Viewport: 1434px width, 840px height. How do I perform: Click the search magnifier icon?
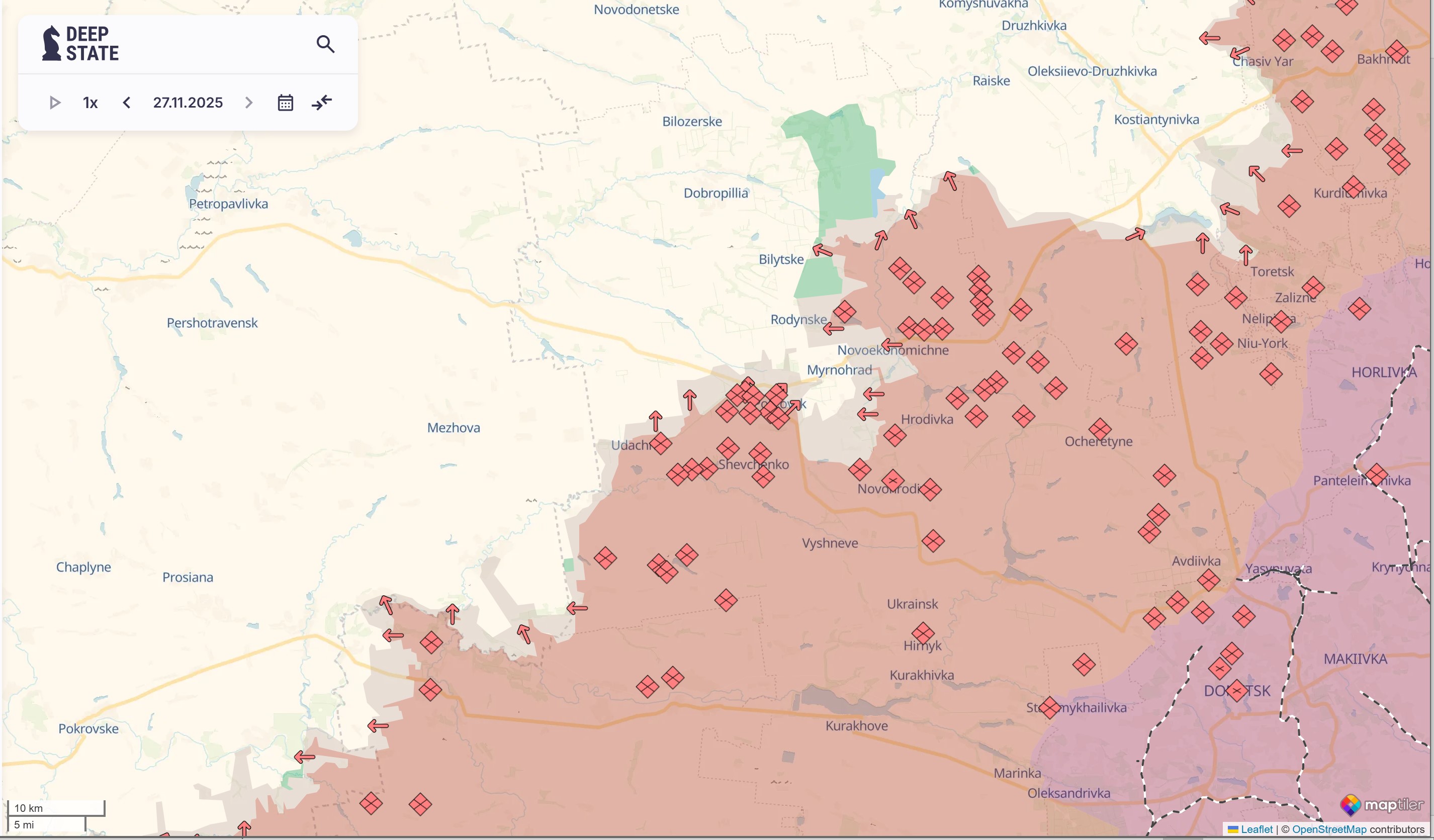(325, 44)
